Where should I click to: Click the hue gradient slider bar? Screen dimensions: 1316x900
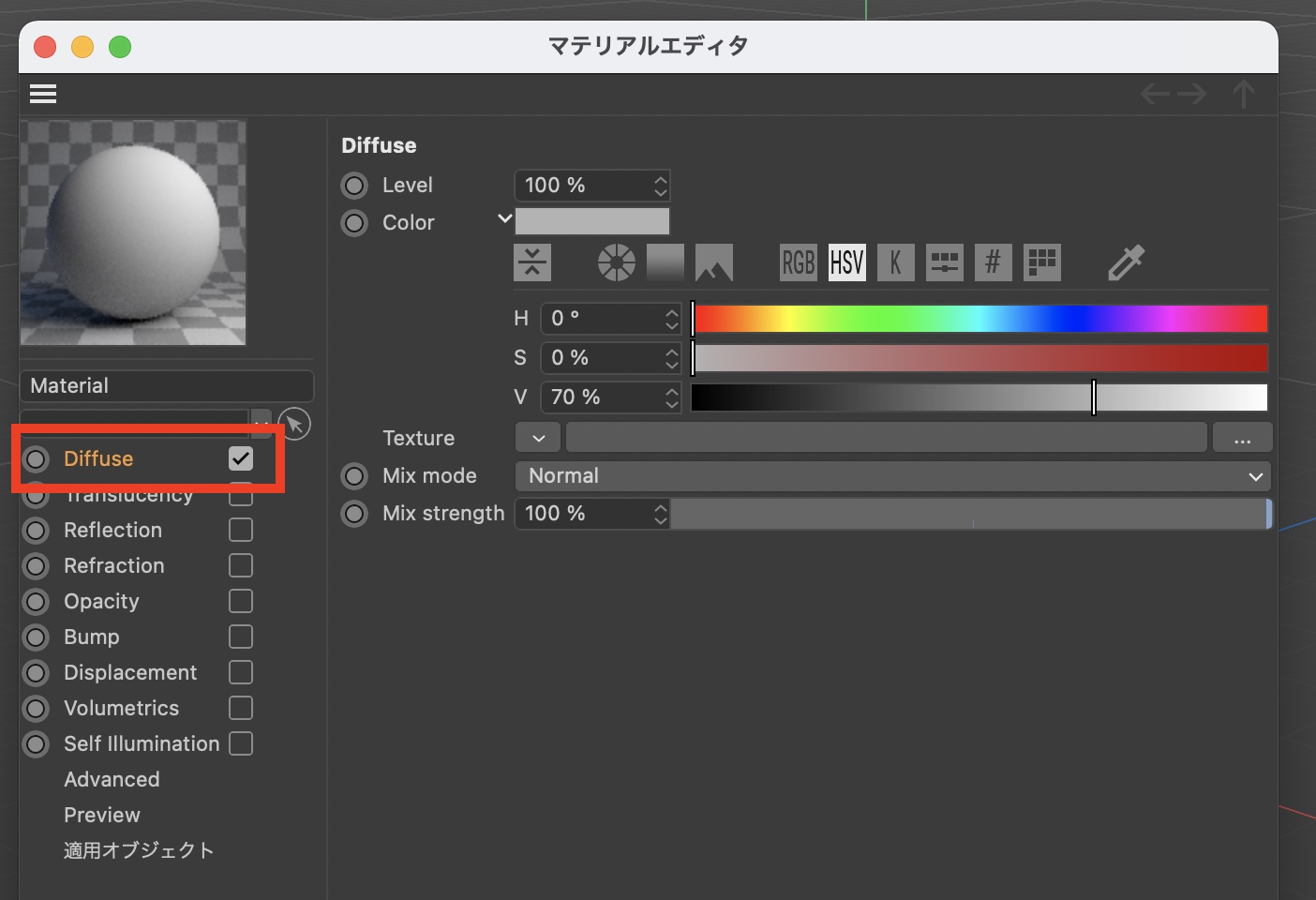pyautogui.click(x=980, y=319)
